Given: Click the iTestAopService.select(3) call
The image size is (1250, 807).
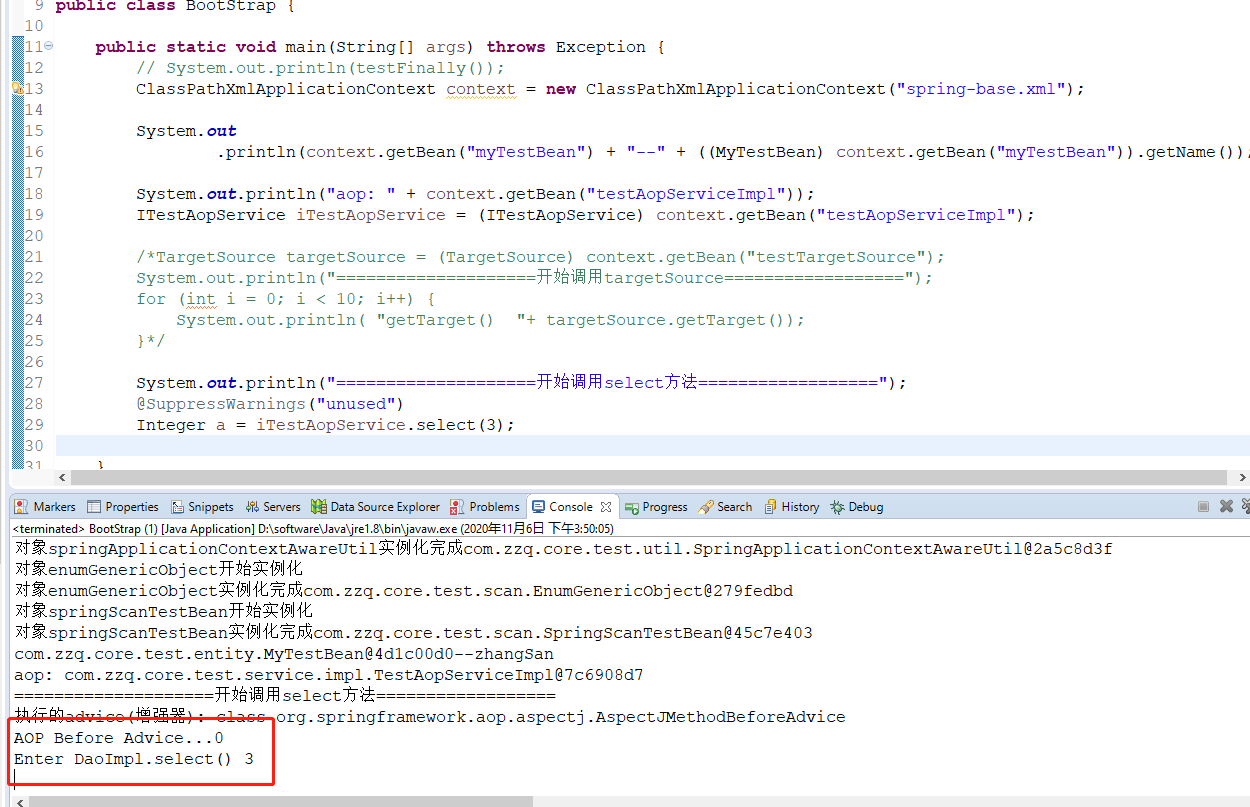Looking at the screenshot, I should pyautogui.click(x=385, y=425).
